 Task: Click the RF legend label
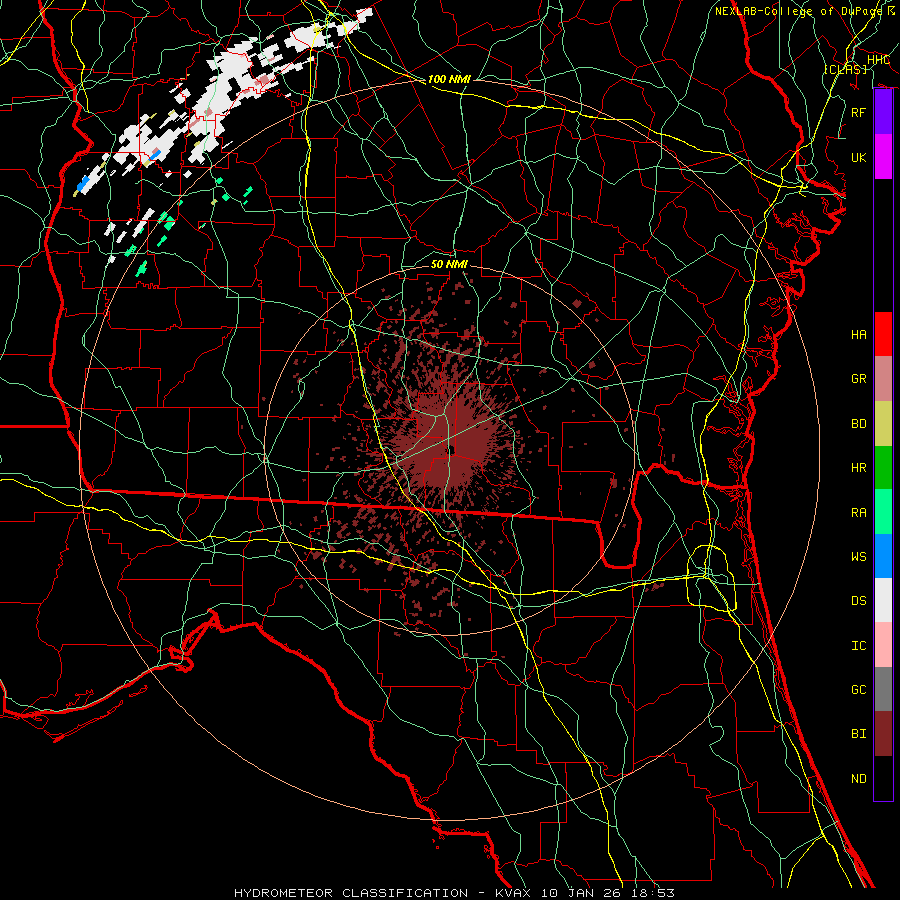pyautogui.click(x=859, y=112)
